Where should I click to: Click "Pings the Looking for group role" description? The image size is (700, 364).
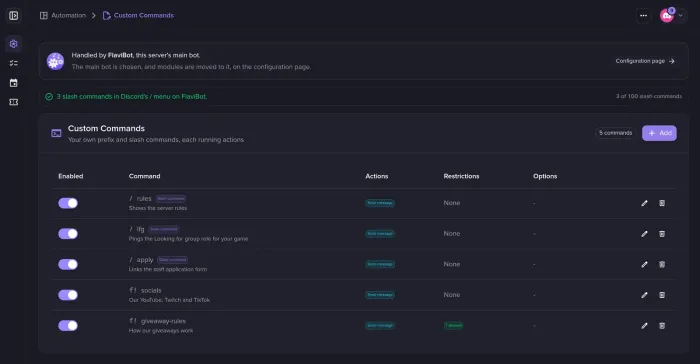pos(188,239)
